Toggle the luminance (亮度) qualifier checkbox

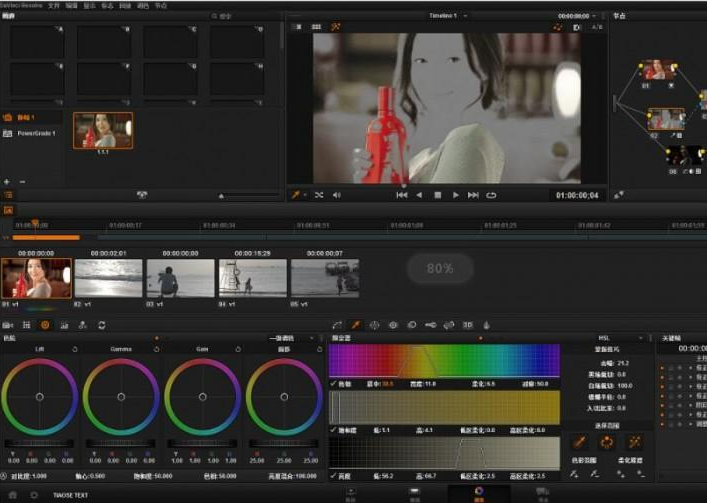coord(333,476)
